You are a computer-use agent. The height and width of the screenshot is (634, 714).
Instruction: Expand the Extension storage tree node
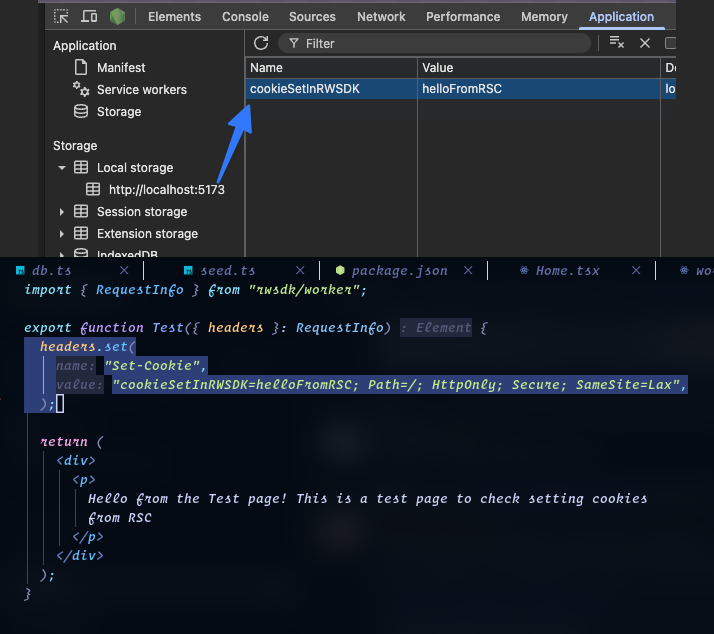pyautogui.click(x=62, y=234)
